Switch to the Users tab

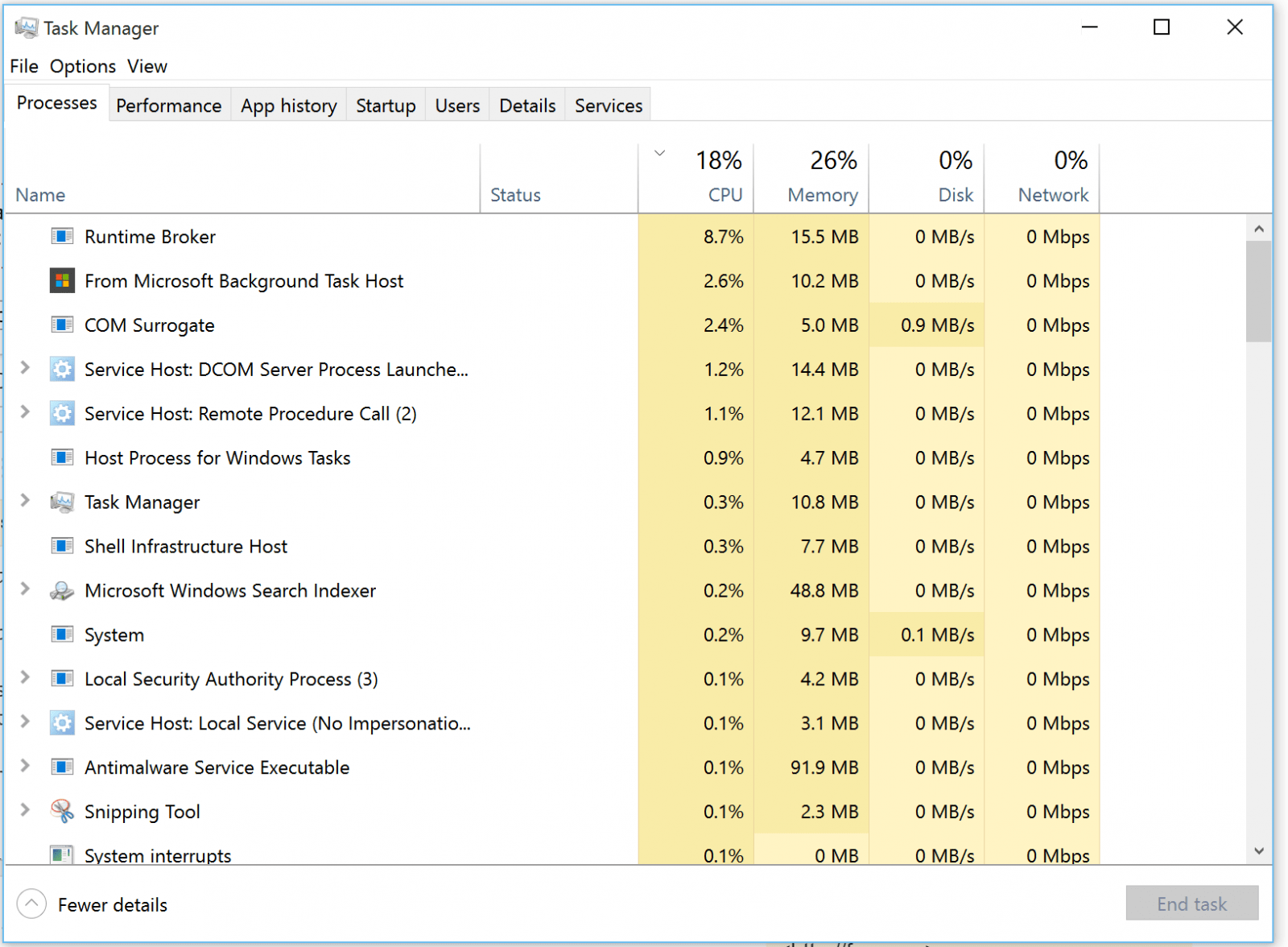pos(458,105)
